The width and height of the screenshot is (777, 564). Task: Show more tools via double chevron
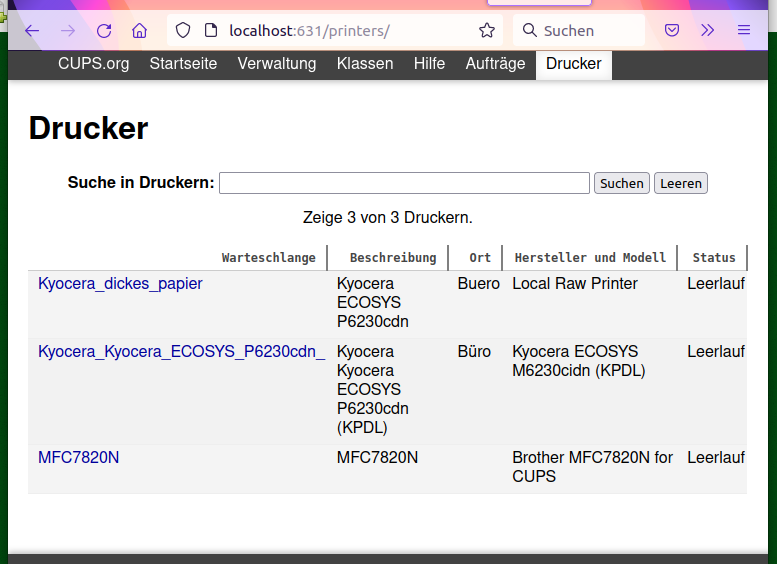708,30
